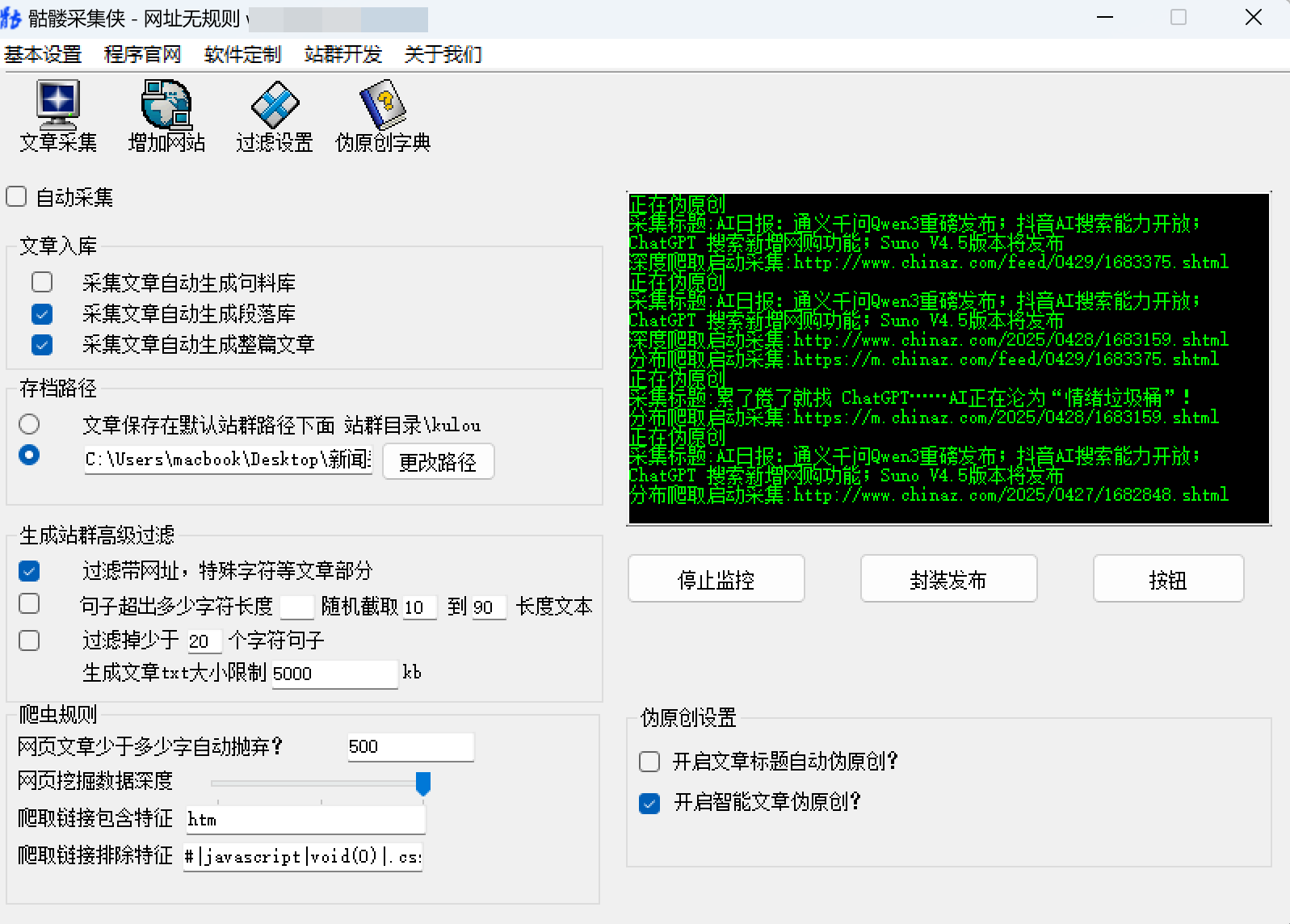The width and height of the screenshot is (1290, 924).
Task: Click log title 累了倦了就找 ChatGPT
Action: [910, 397]
